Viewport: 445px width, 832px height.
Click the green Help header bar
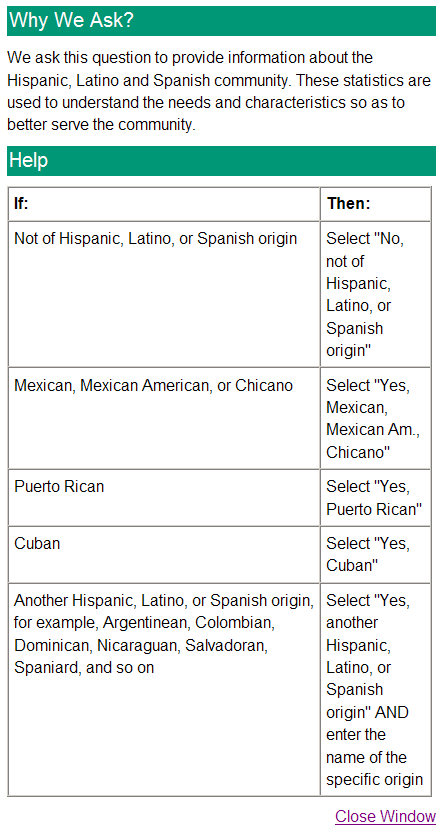(221, 161)
